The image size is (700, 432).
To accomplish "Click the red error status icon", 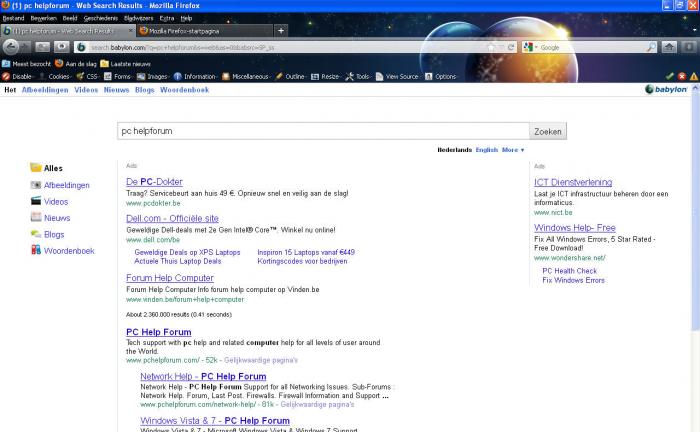I will 682,76.
